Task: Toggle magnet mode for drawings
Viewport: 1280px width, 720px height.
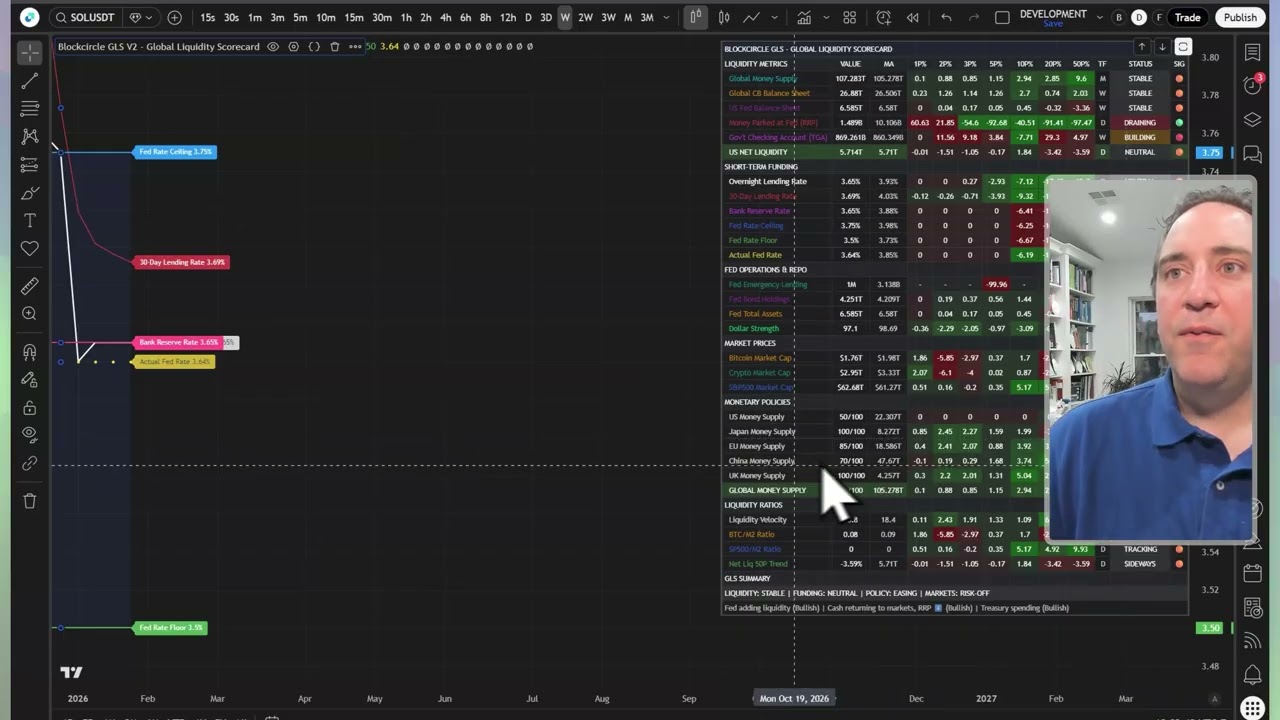Action: click(x=30, y=352)
